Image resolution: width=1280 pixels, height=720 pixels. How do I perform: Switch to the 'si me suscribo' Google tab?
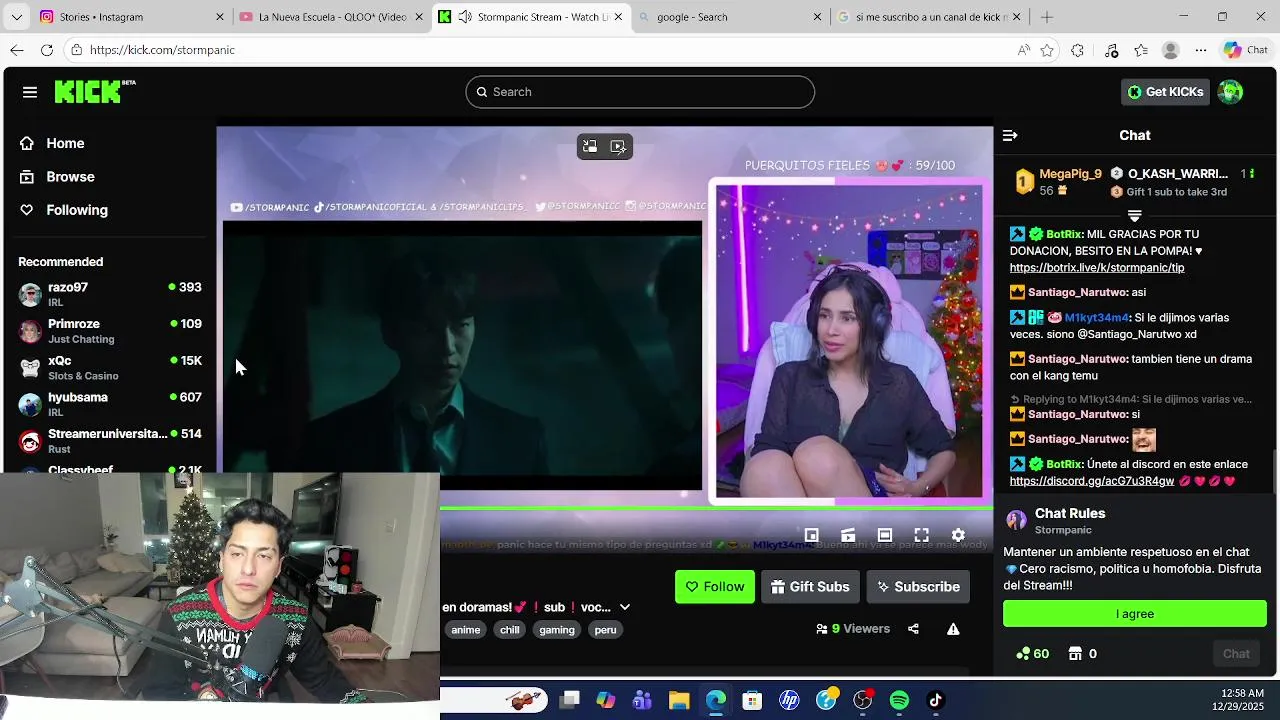tap(930, 17)
